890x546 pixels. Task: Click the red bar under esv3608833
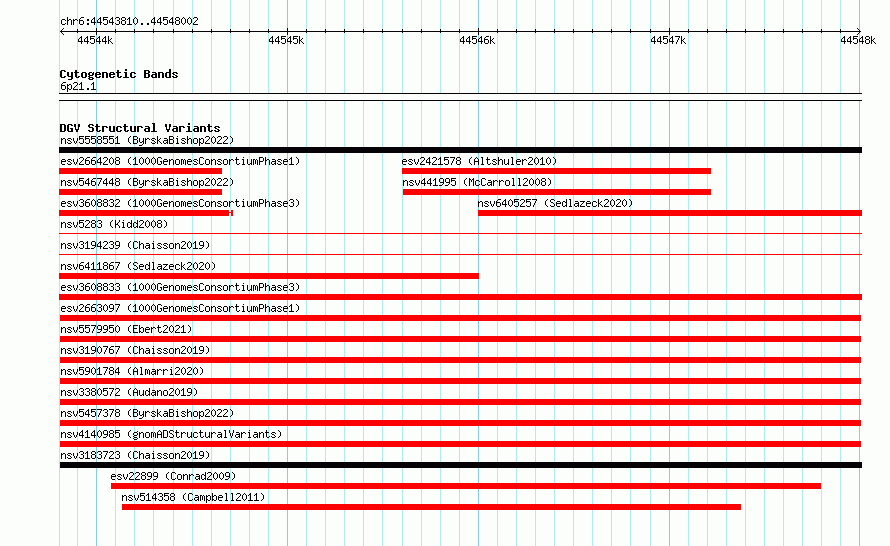pos(460,297)
